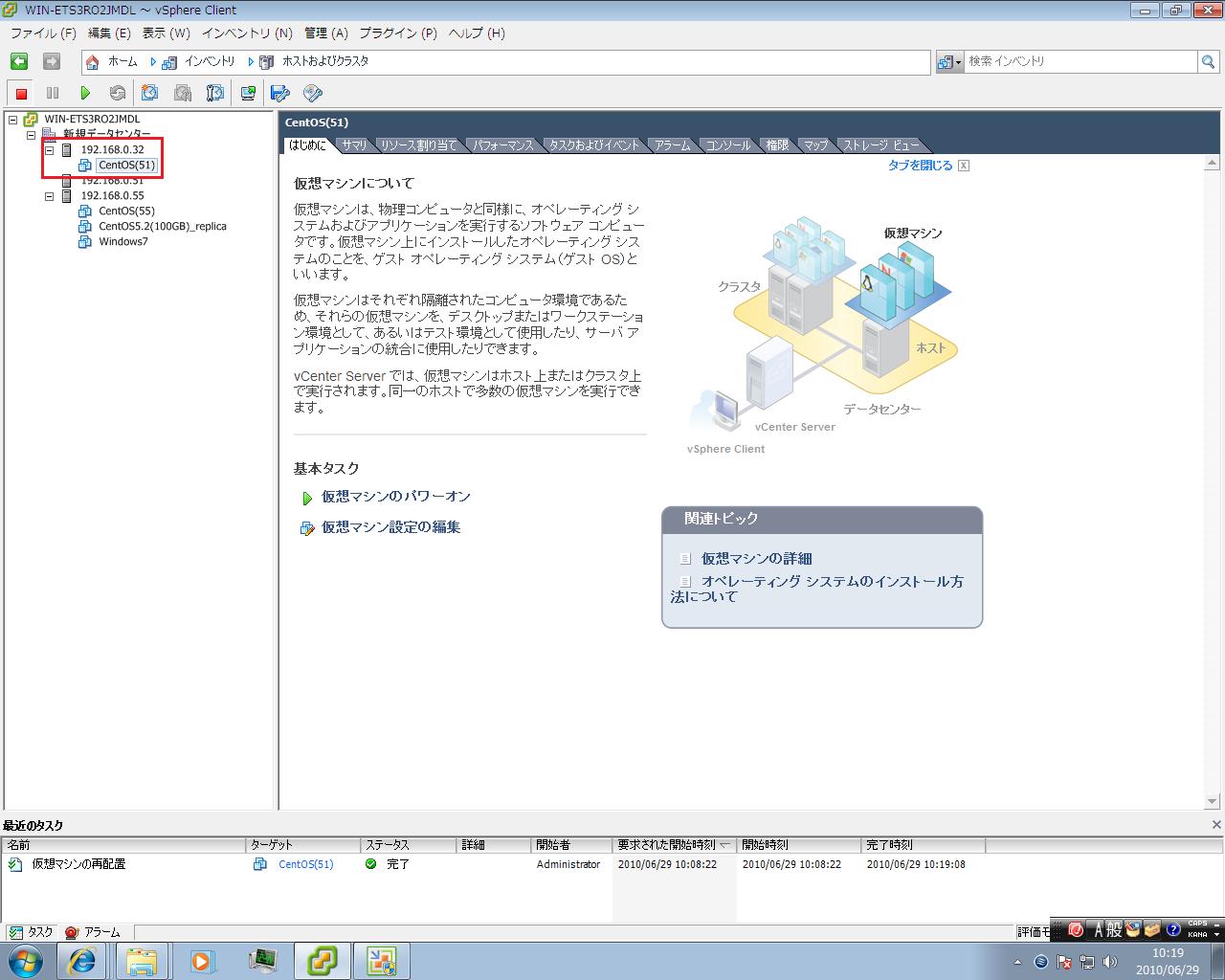Image resolution: width=1225 pixels, height=980 pixels.
Task: Go back with the green arrow
Action: (x=19, y=61)
